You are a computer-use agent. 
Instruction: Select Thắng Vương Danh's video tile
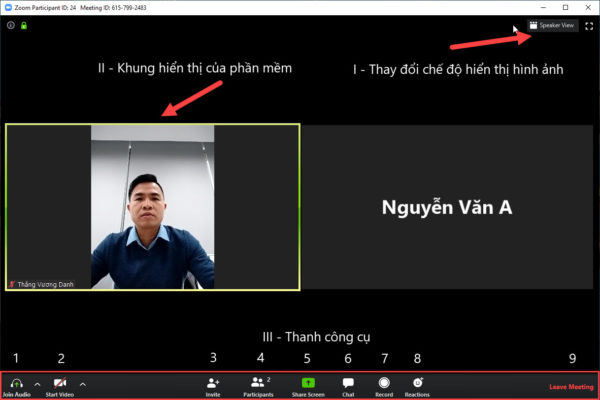[152, 207]
